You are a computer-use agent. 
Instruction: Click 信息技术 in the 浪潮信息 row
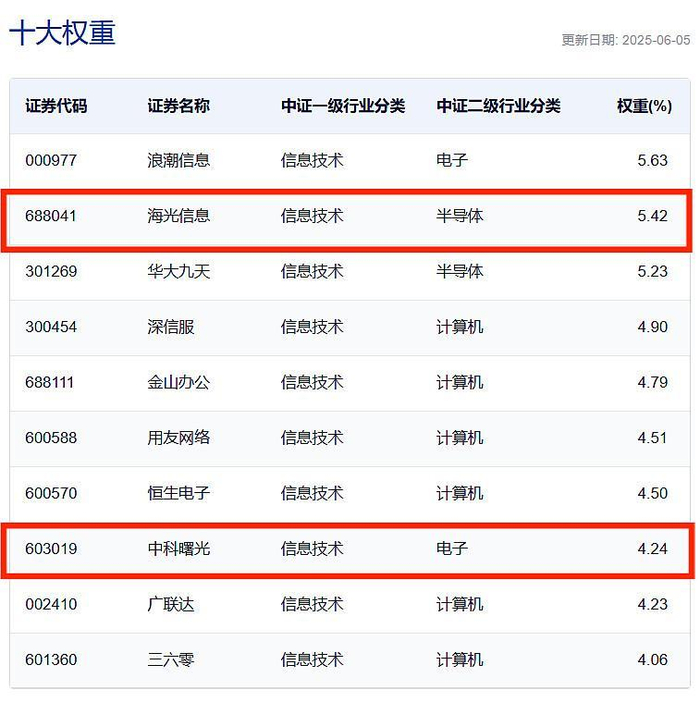pyautogui.click(x=312, y=160)
